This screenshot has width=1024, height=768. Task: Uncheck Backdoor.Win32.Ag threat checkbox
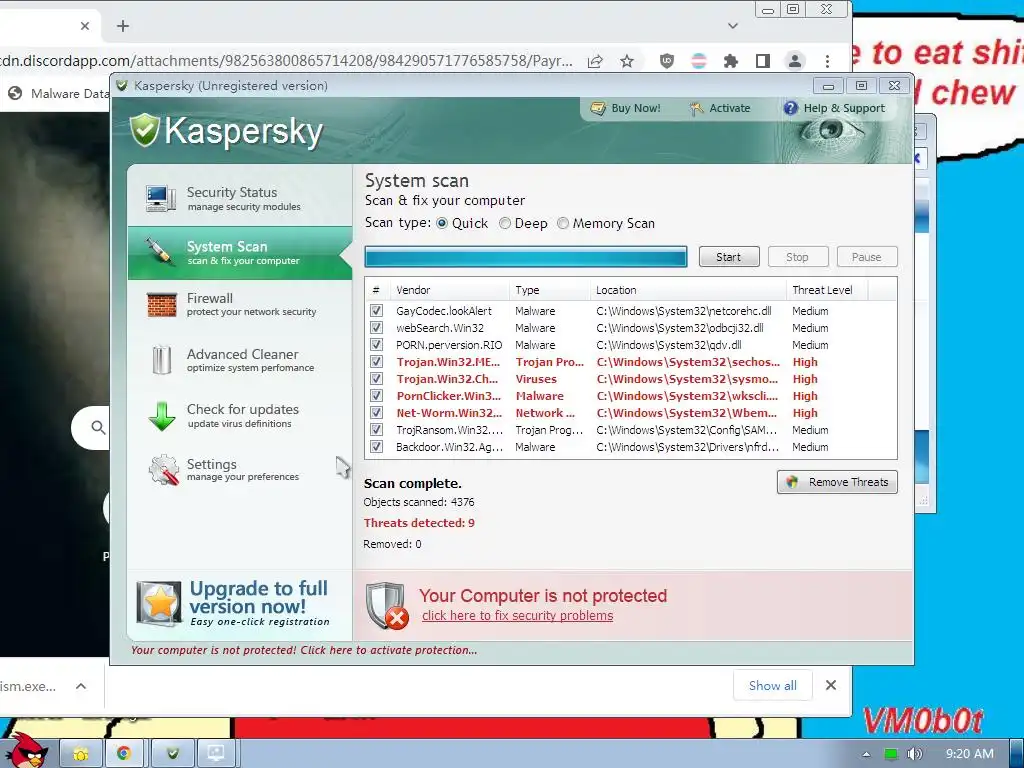(376, 447)
